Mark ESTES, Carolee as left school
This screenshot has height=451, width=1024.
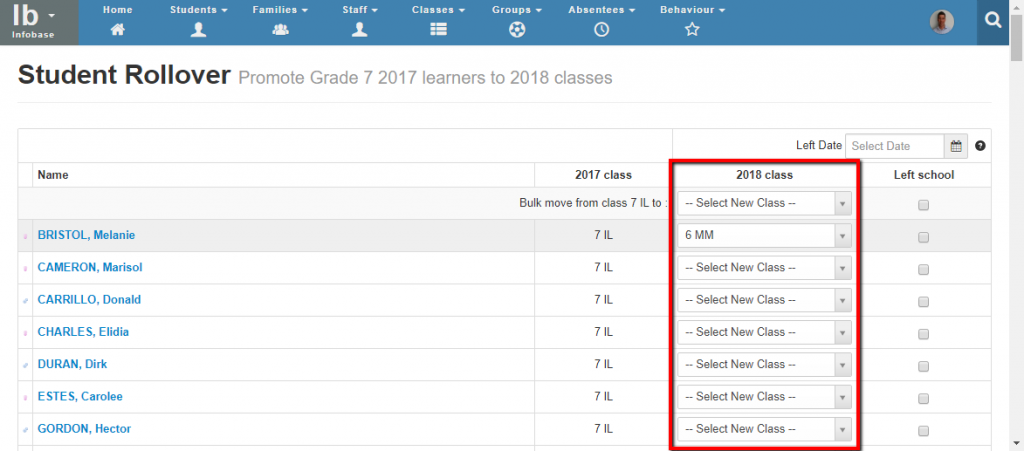coord(923,399)
